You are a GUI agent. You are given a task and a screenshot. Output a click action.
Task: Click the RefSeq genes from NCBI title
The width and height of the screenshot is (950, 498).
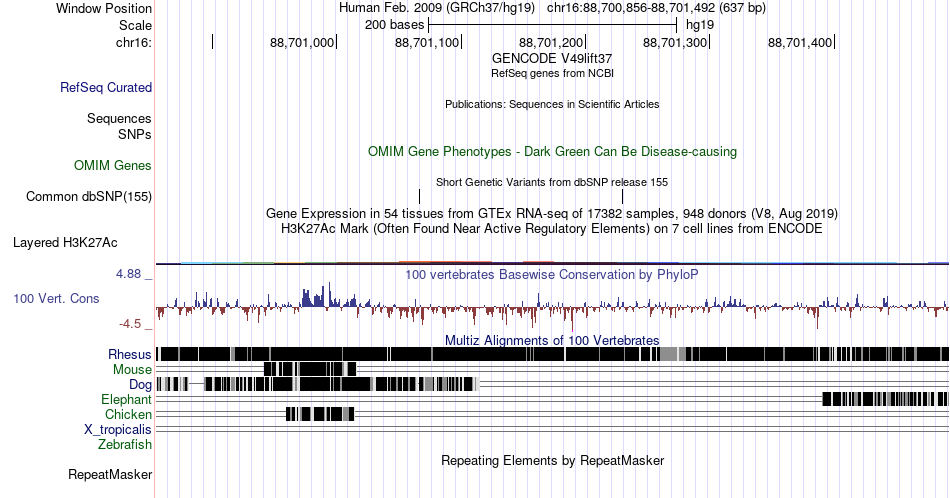(552, 73)
